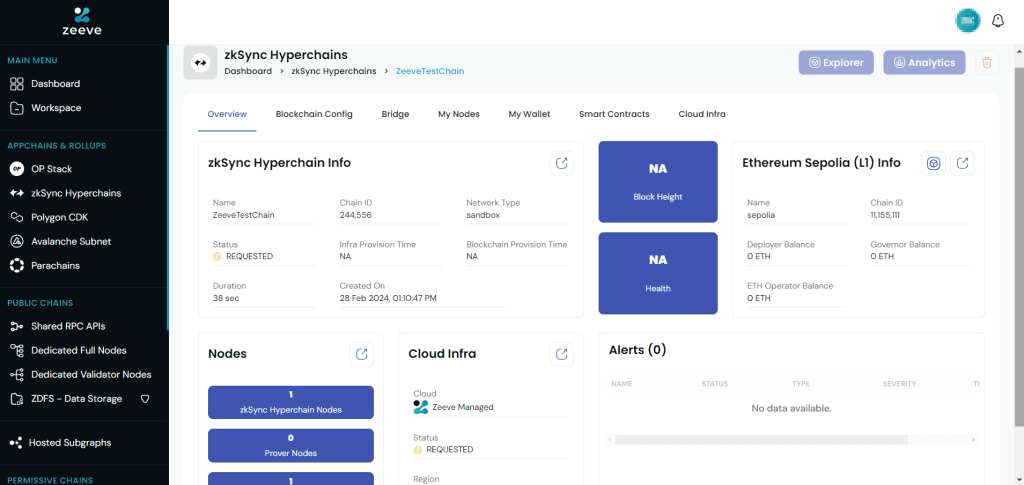Click the Dedicated Full Nodes icon
This screenshot has height=485, width=1024.
(17, 351)
